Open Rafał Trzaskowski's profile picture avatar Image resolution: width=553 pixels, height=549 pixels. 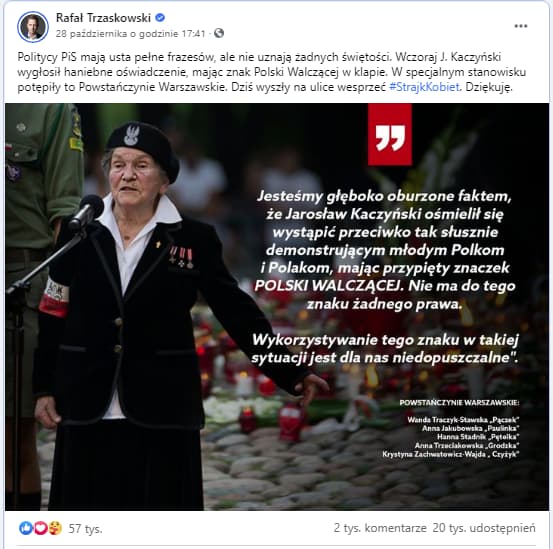point(33,26)
